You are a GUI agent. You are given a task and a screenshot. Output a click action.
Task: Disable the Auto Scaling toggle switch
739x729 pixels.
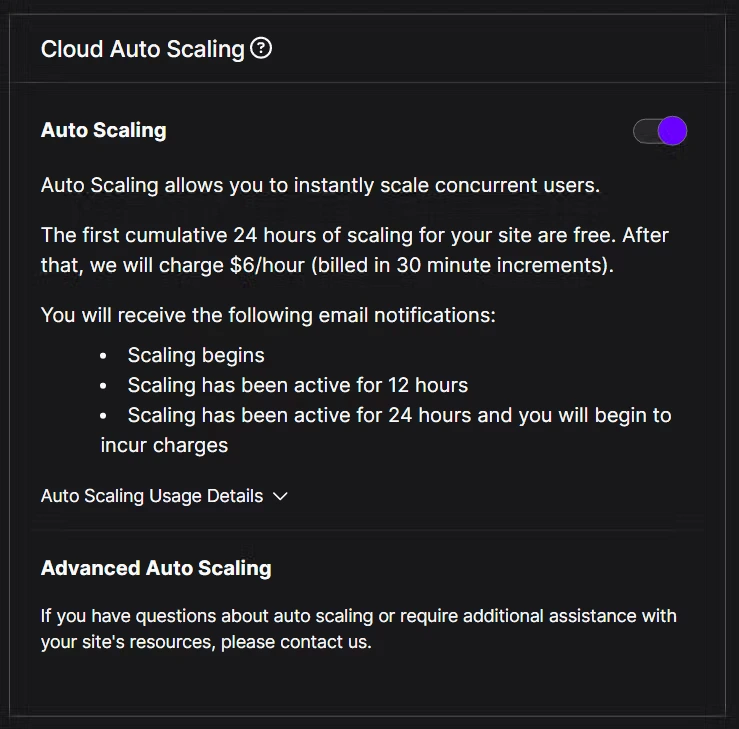pos(660,131)
